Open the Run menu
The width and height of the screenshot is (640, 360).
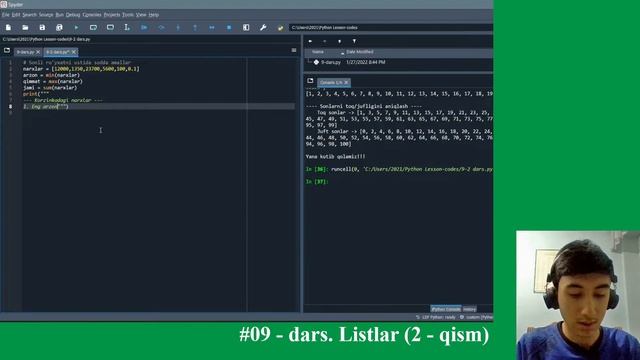(x=60, y=15)
